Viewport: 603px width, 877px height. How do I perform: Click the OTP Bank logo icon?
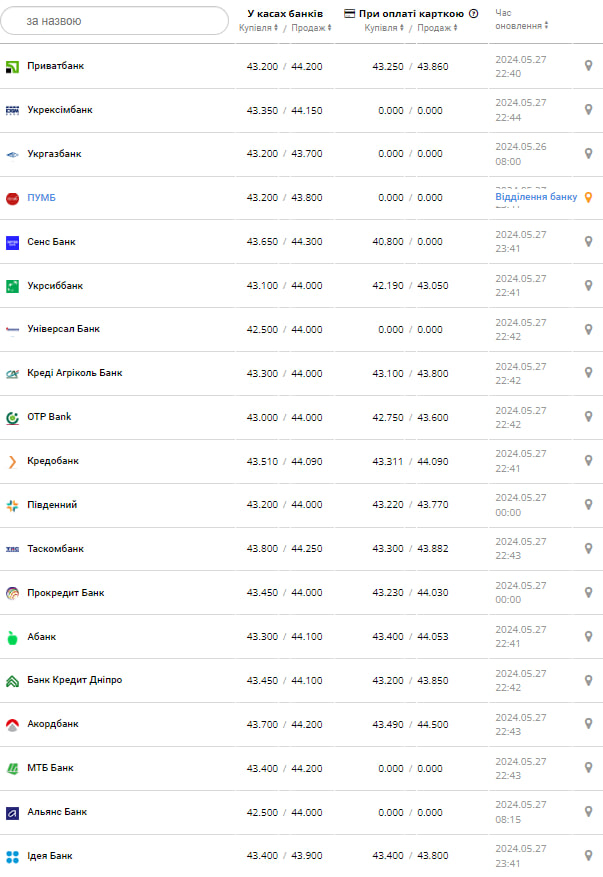point(13,417)
